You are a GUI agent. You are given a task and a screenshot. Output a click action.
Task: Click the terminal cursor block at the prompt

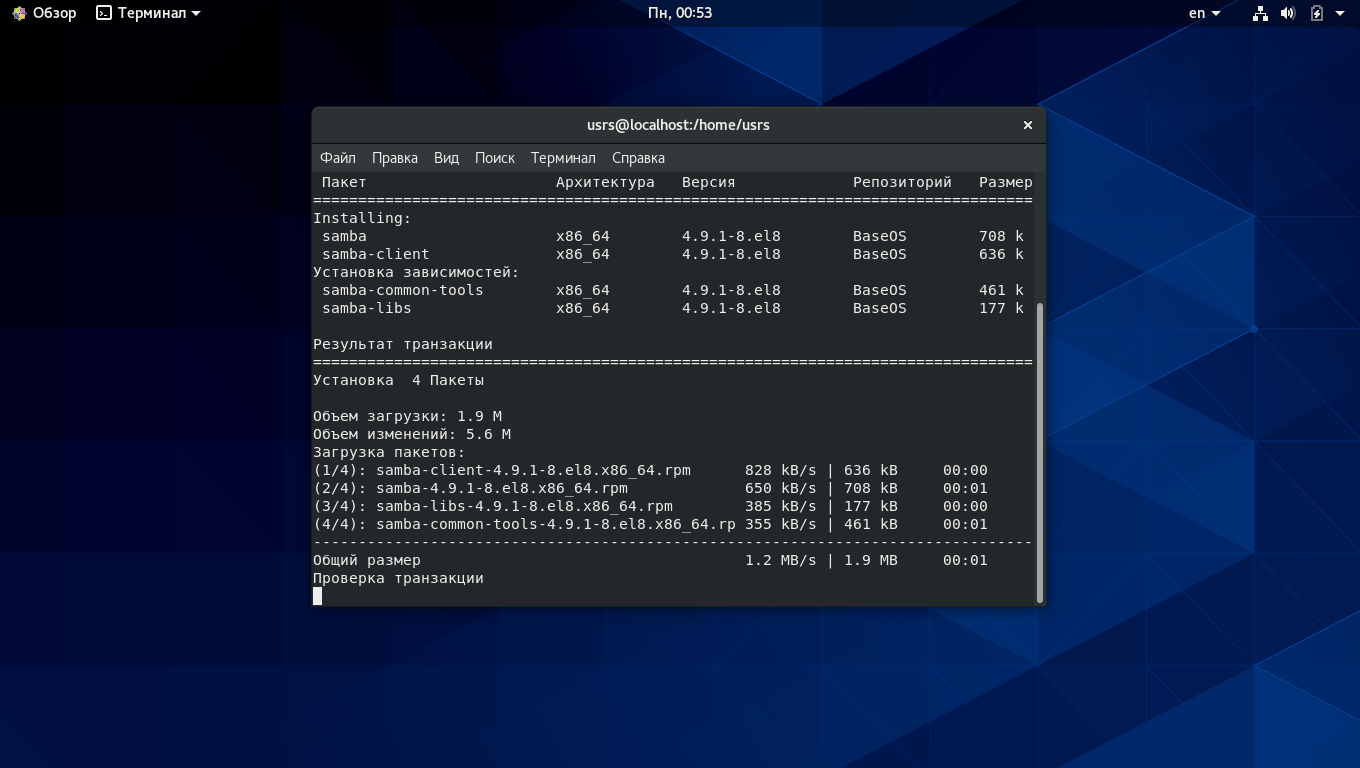coord(318,596)
